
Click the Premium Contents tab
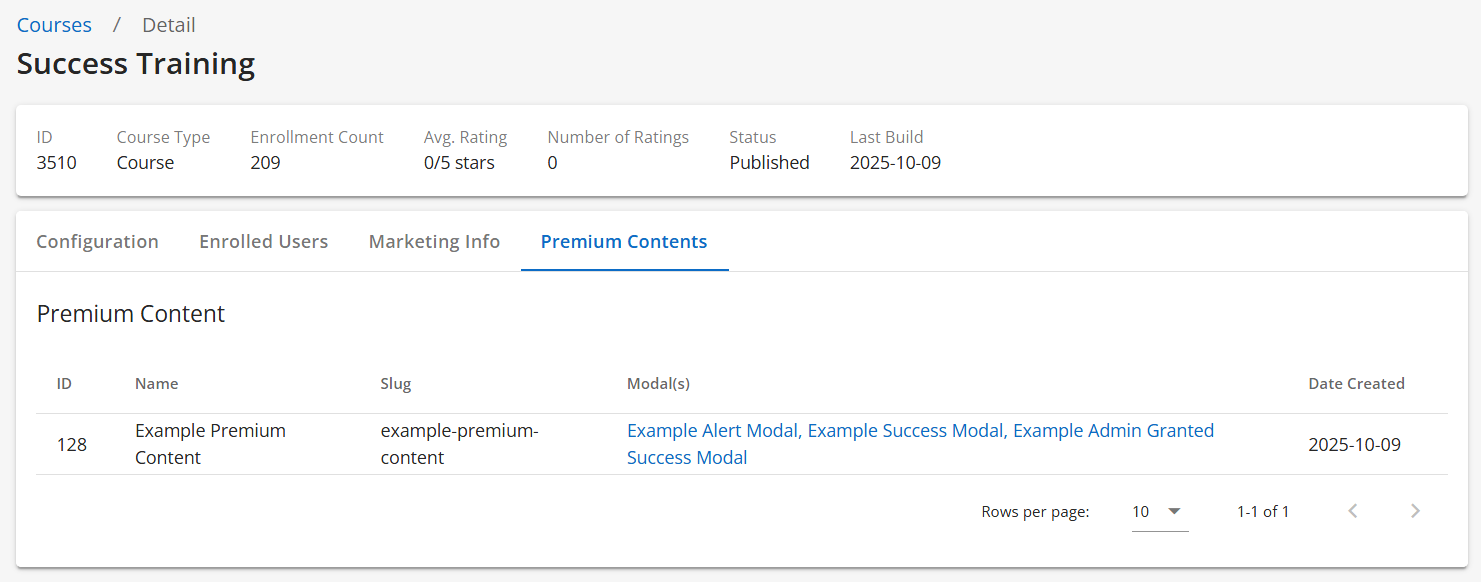coord(624,241)
